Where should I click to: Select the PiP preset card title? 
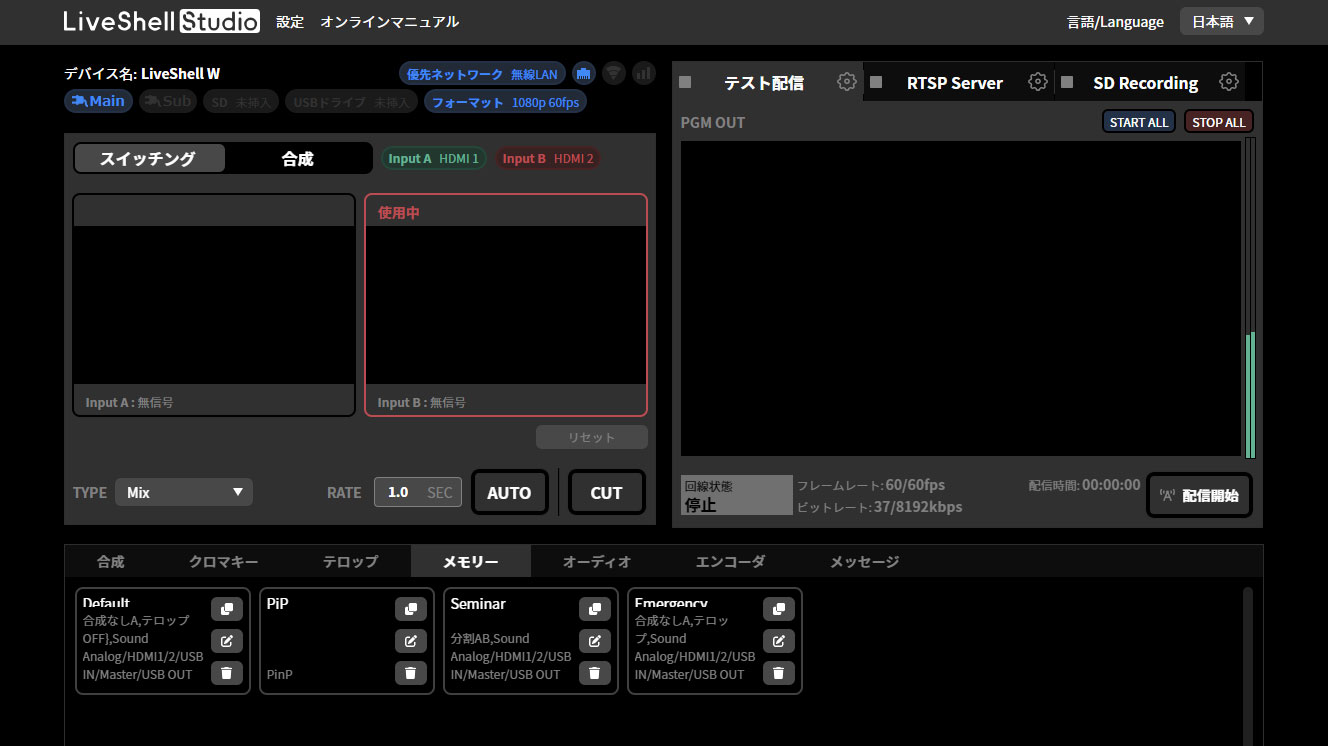click(x=278, y=604)
